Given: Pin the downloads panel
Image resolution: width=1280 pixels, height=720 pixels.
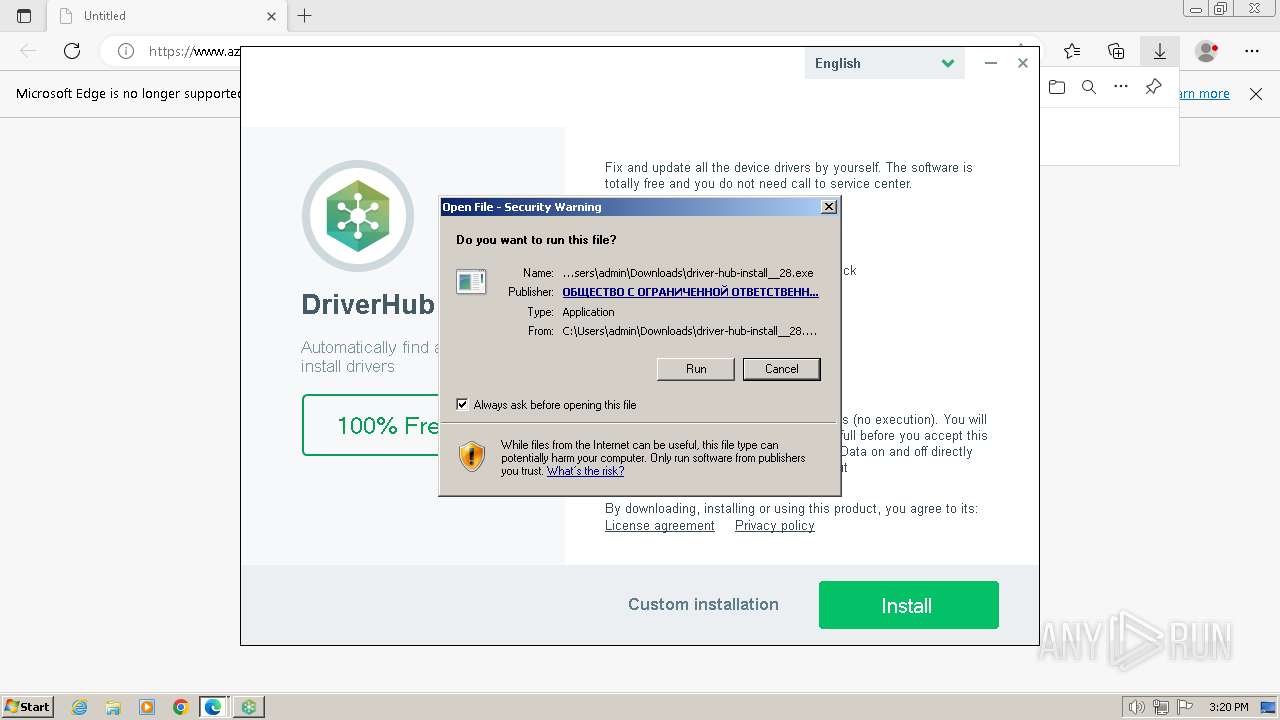Looking at the screenshot, I should pyautogui.click(x=1153, y=87).
